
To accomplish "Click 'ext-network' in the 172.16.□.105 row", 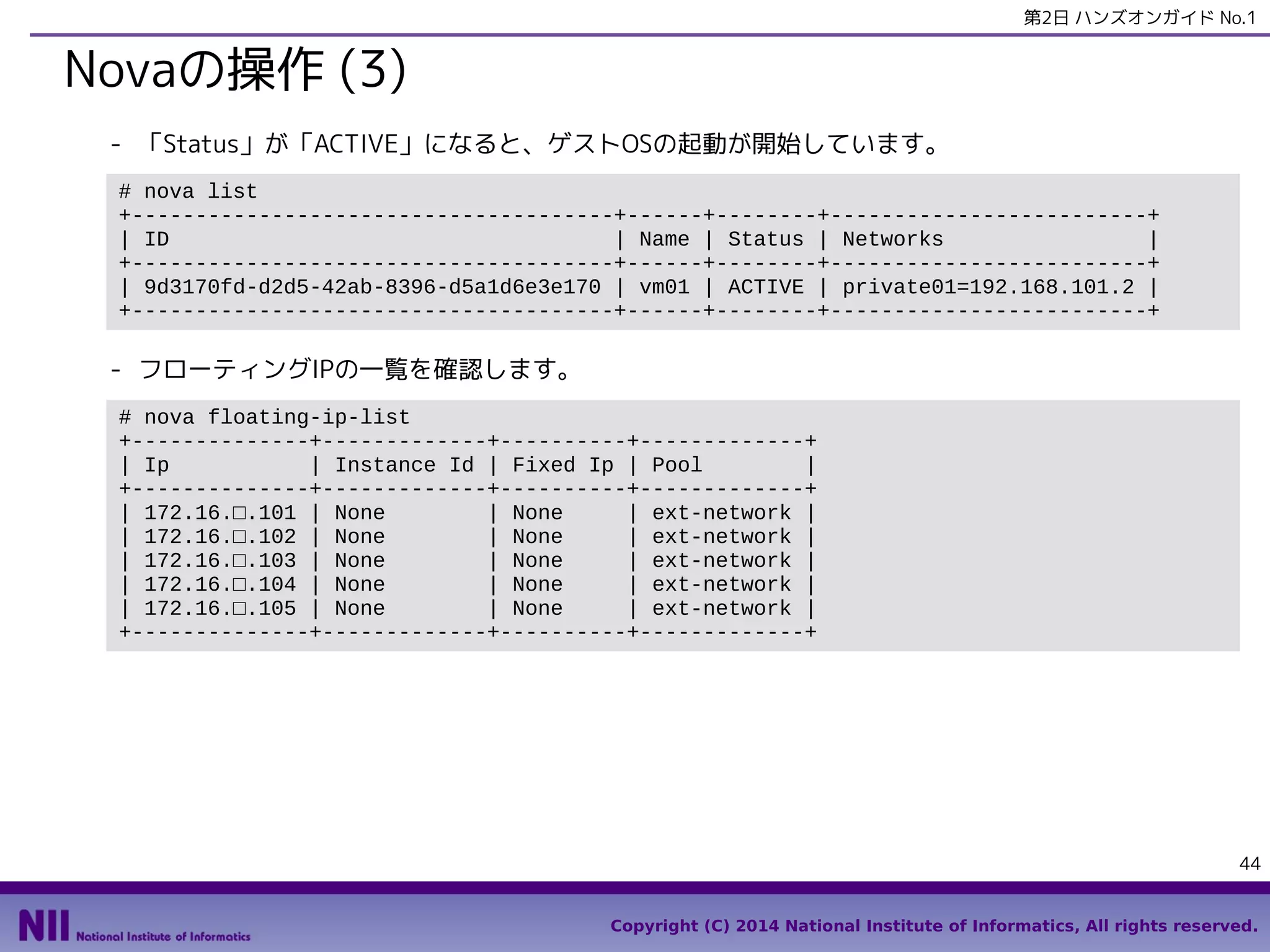I will [x=721, y=609].
